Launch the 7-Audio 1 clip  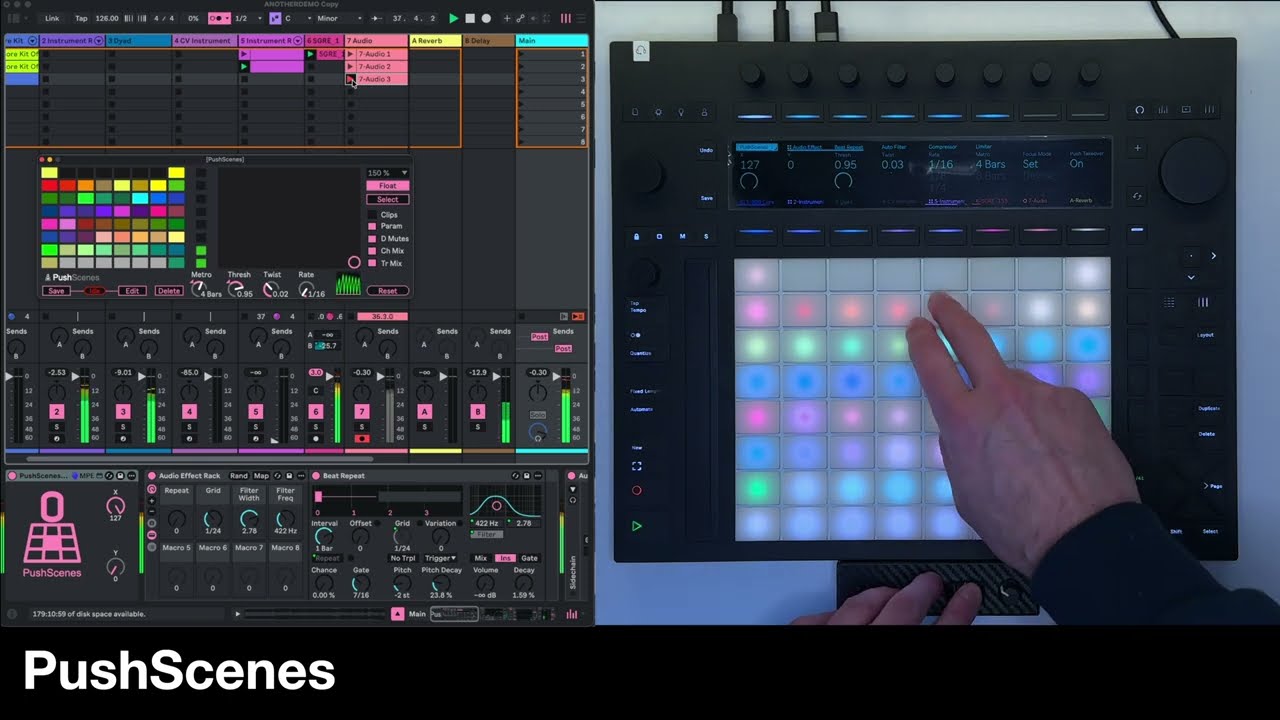click(350, 54)
